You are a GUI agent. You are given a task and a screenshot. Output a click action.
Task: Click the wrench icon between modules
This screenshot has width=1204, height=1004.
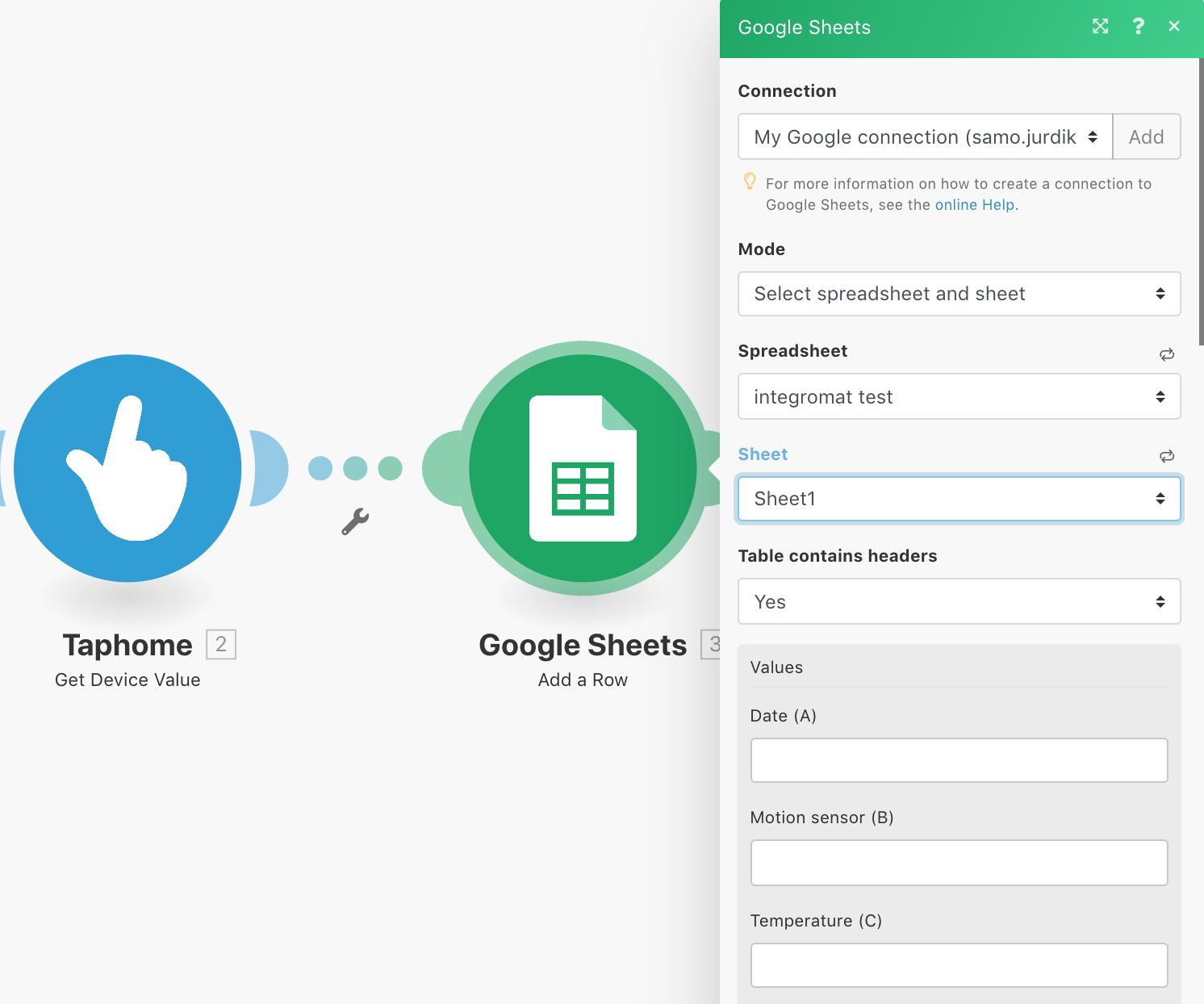click(355, 521)
